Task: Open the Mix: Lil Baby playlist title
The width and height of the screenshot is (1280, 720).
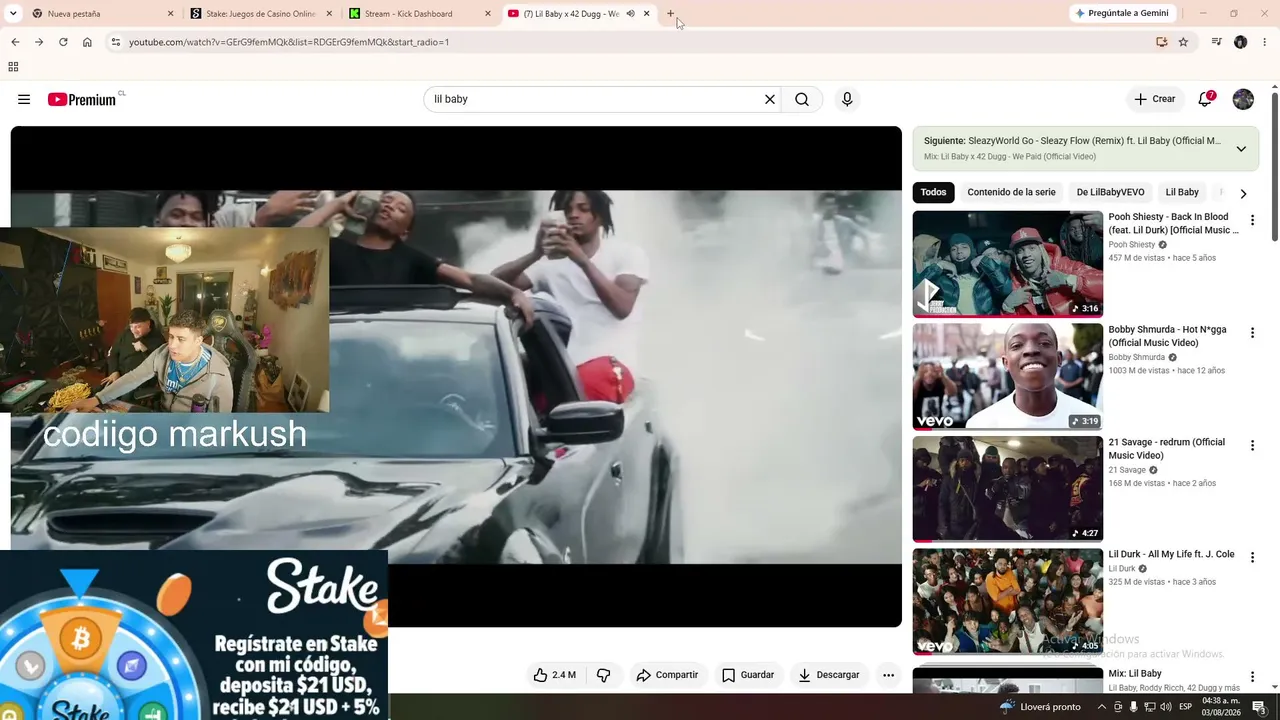Action: (x=1135, y=674)
